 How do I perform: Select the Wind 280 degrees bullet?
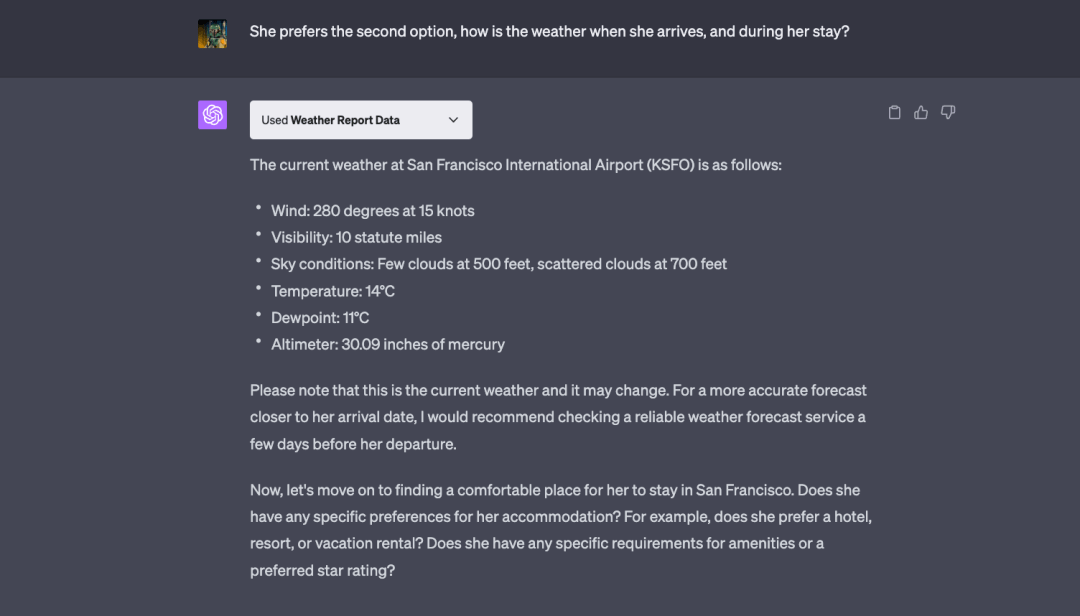point(372,211)
